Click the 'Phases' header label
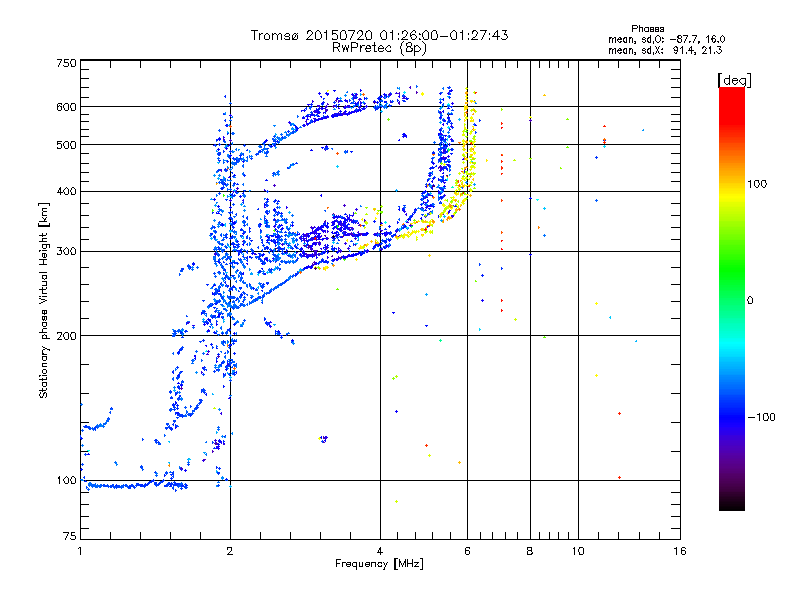 click(647, 29)
